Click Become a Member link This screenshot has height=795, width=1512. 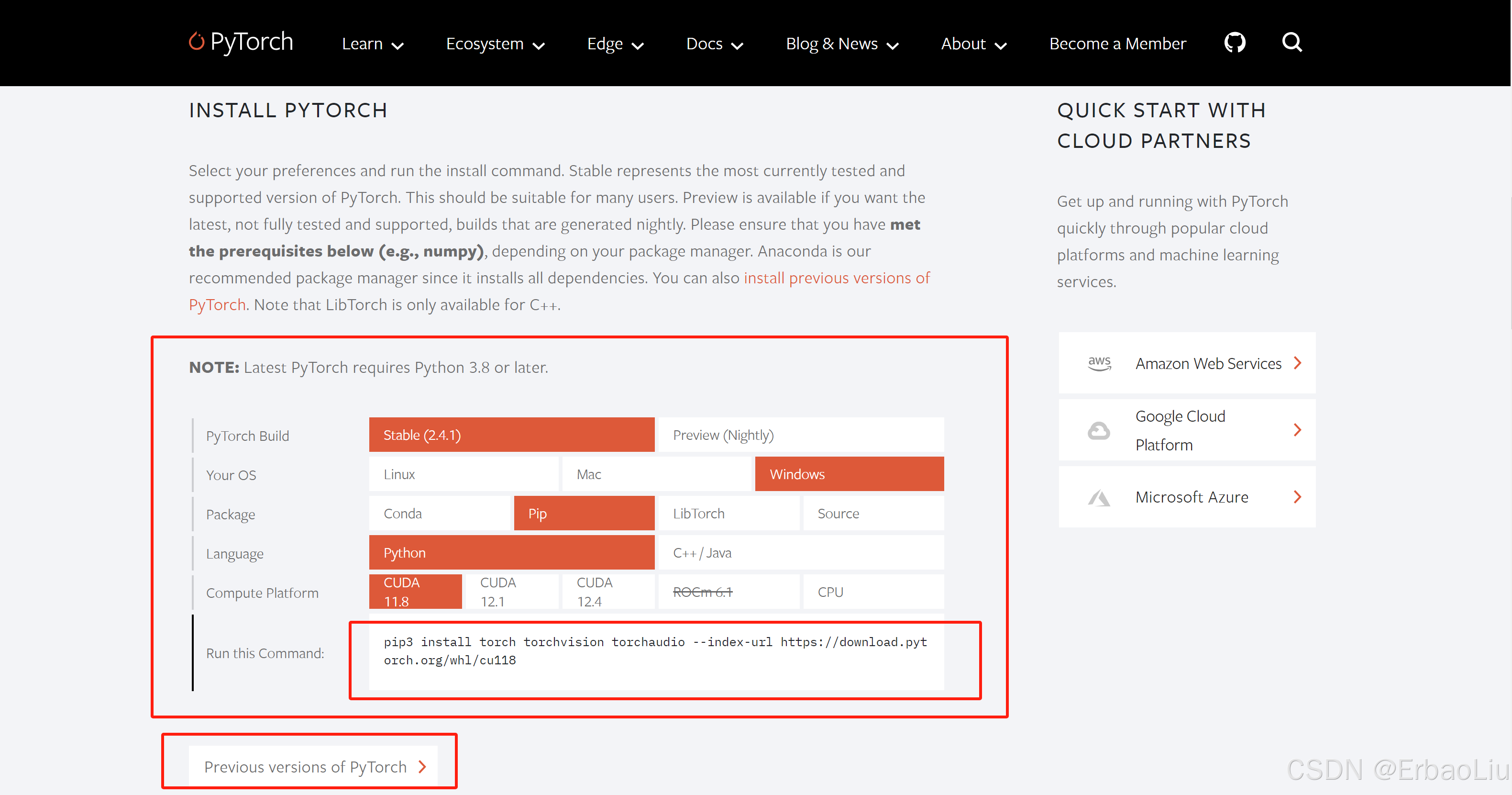click(x=1117, y=44)
